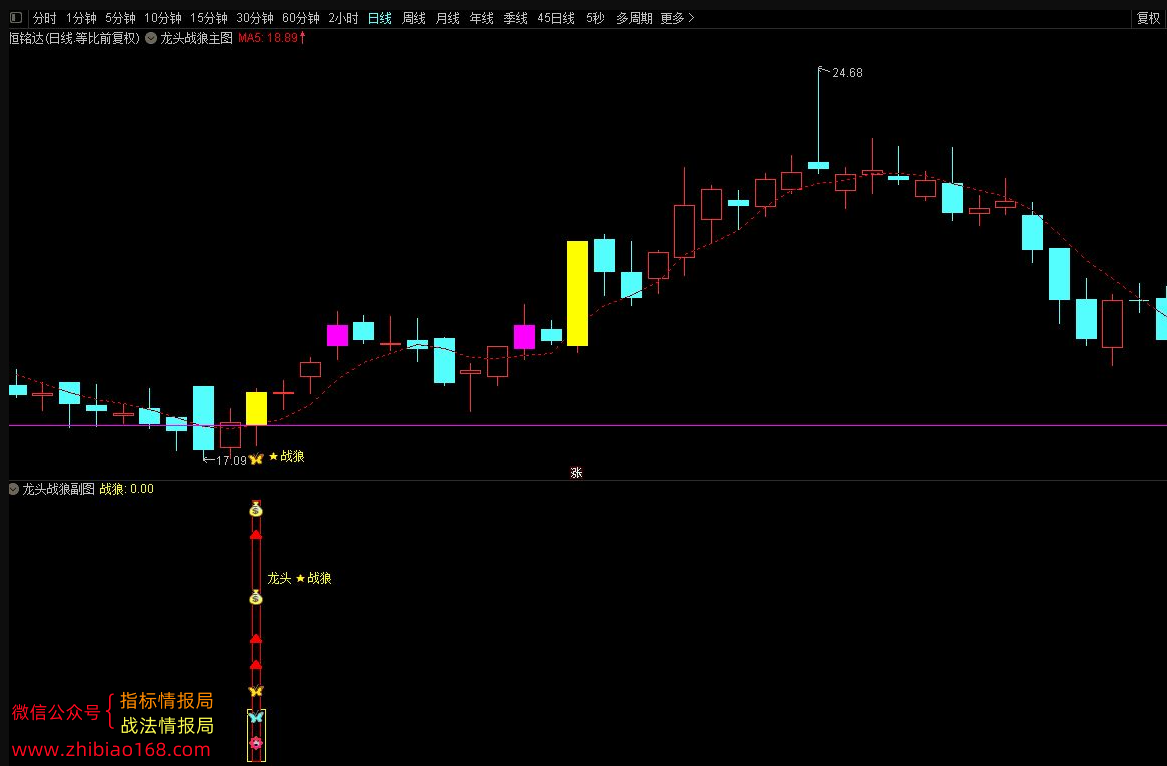The height and width of the screenshot is (766, 1167).
Task: Select the 60分钟 period tab
Action: point(301,18)
